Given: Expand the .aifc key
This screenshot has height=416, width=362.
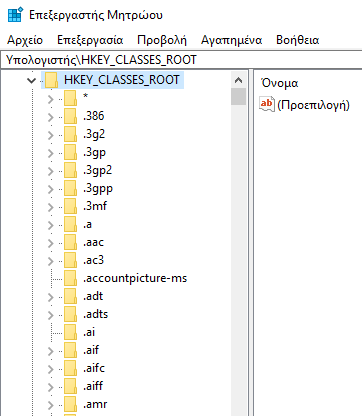Looking at the screenshot, I should click(x=50, y=369).
